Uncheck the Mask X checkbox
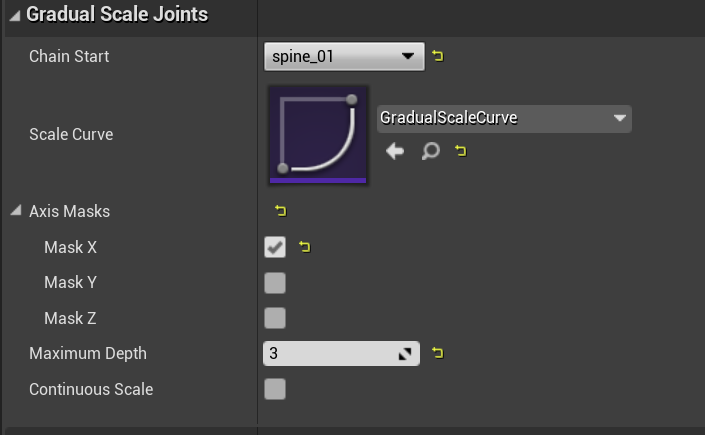This screenshot has height=435, width=705. pos(275,247)
